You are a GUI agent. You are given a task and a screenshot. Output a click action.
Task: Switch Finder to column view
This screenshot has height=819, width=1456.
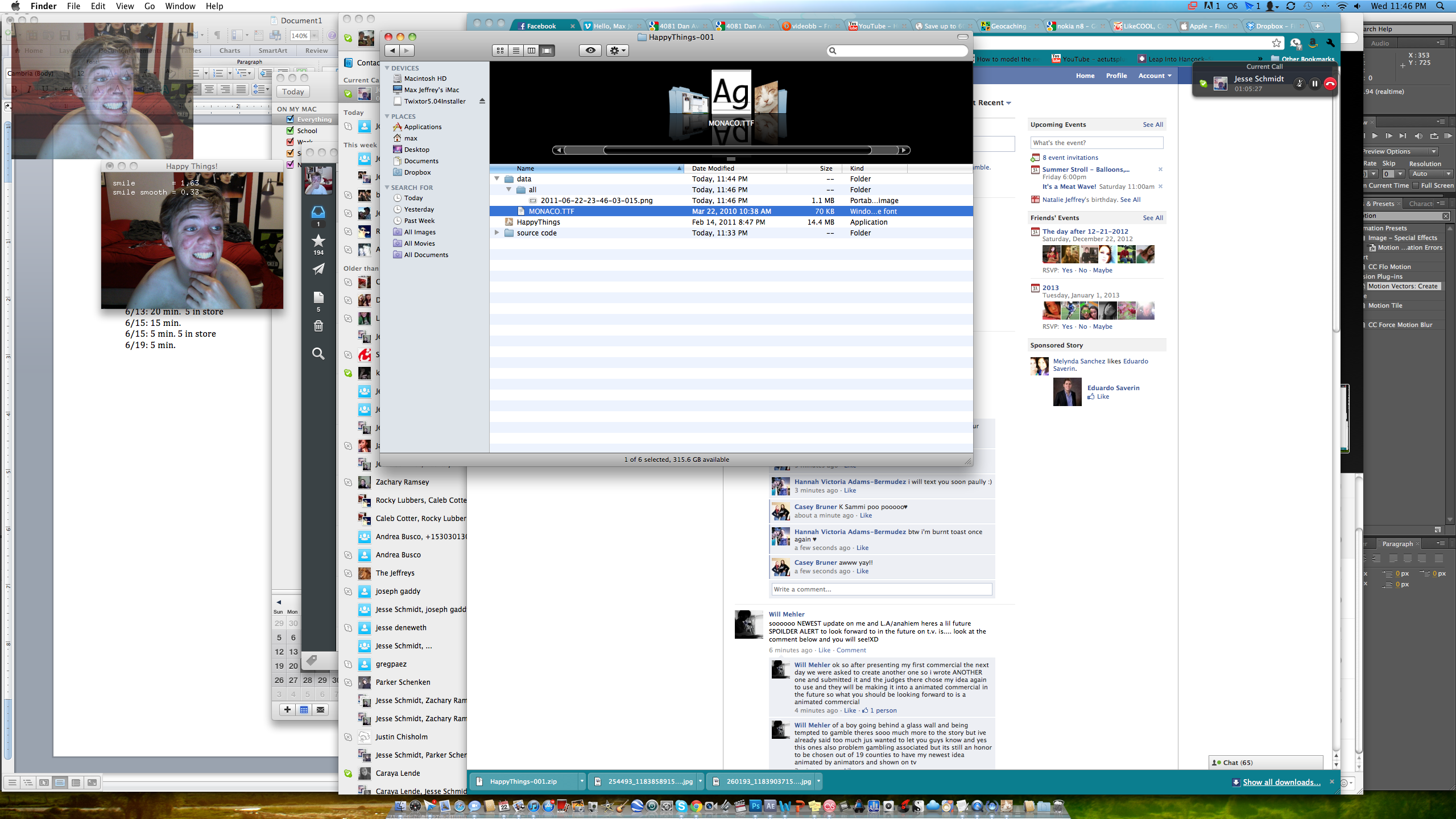[531, 51]
